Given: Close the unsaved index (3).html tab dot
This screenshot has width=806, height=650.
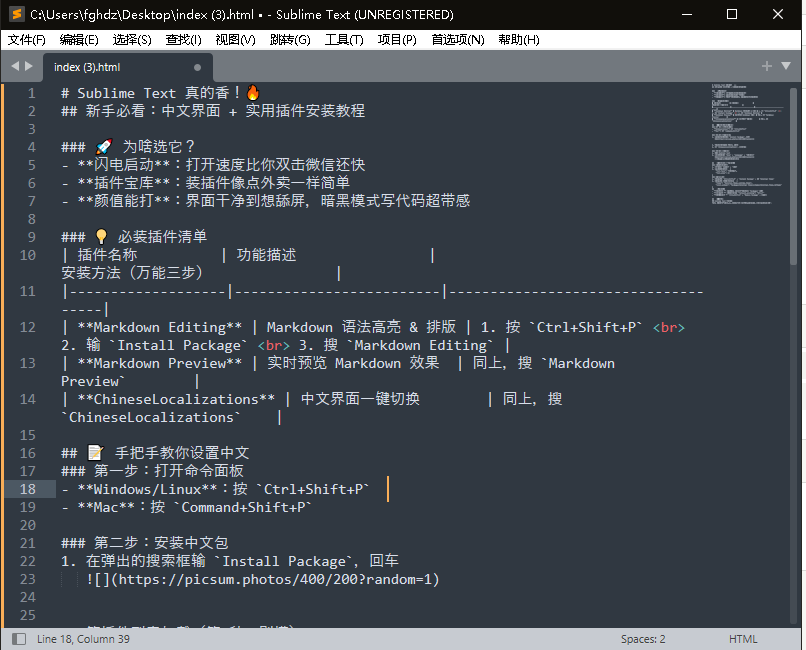Looking at the screenshot, I should tap(197, 67).
